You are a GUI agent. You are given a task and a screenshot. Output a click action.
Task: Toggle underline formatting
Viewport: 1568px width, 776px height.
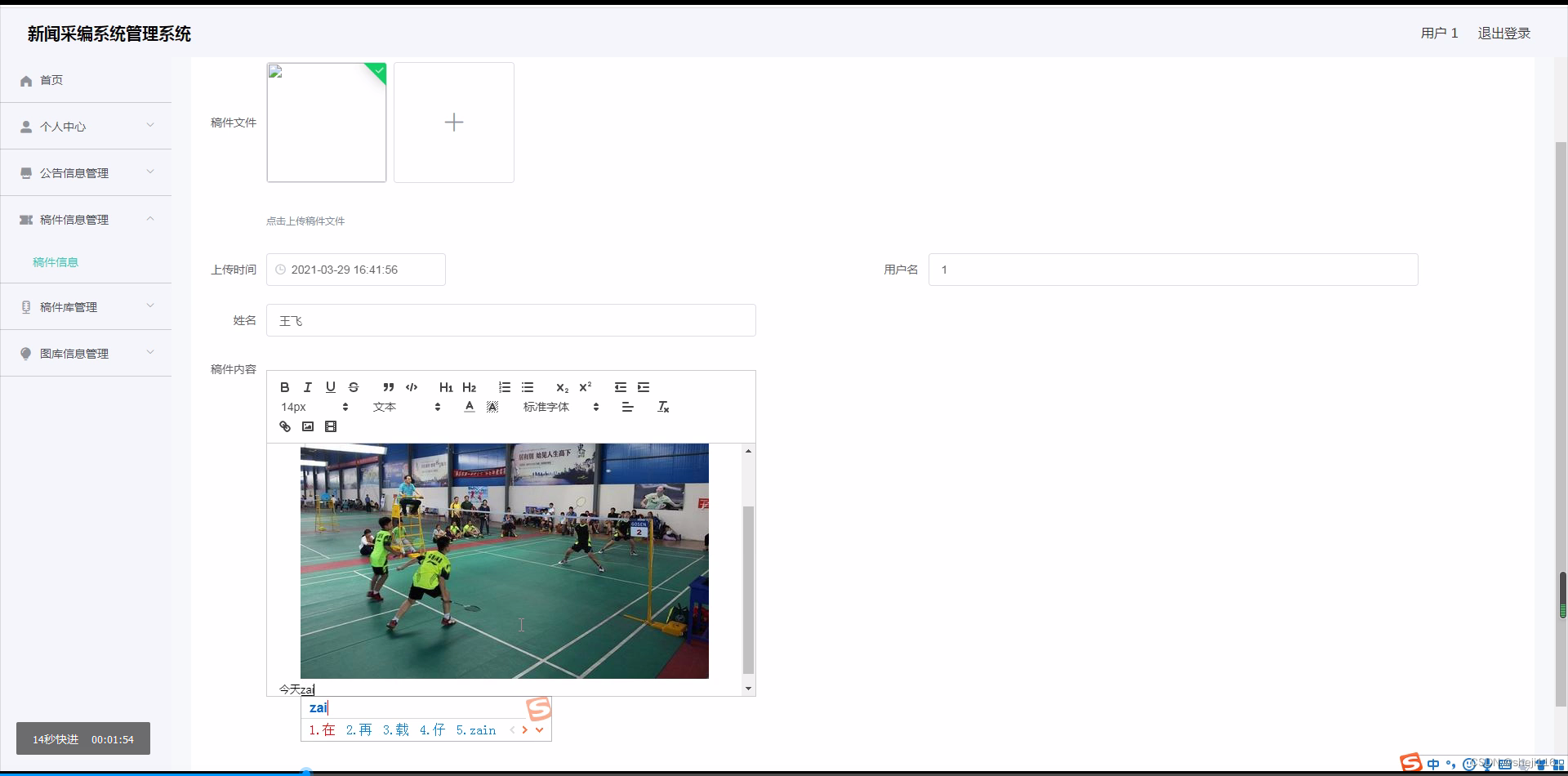pyautogui.click(x=331, y=386)
